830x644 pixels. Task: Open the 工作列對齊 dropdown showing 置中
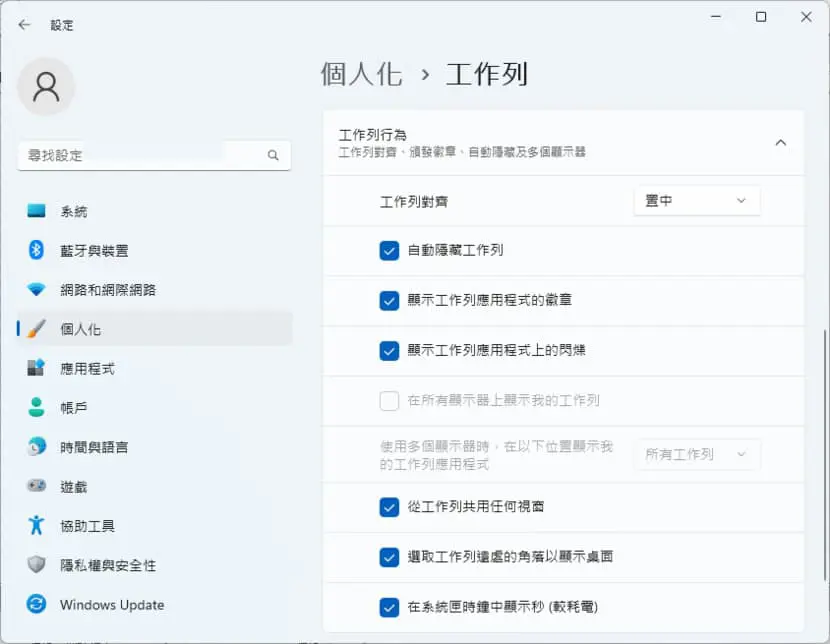(x=697, y=201)
